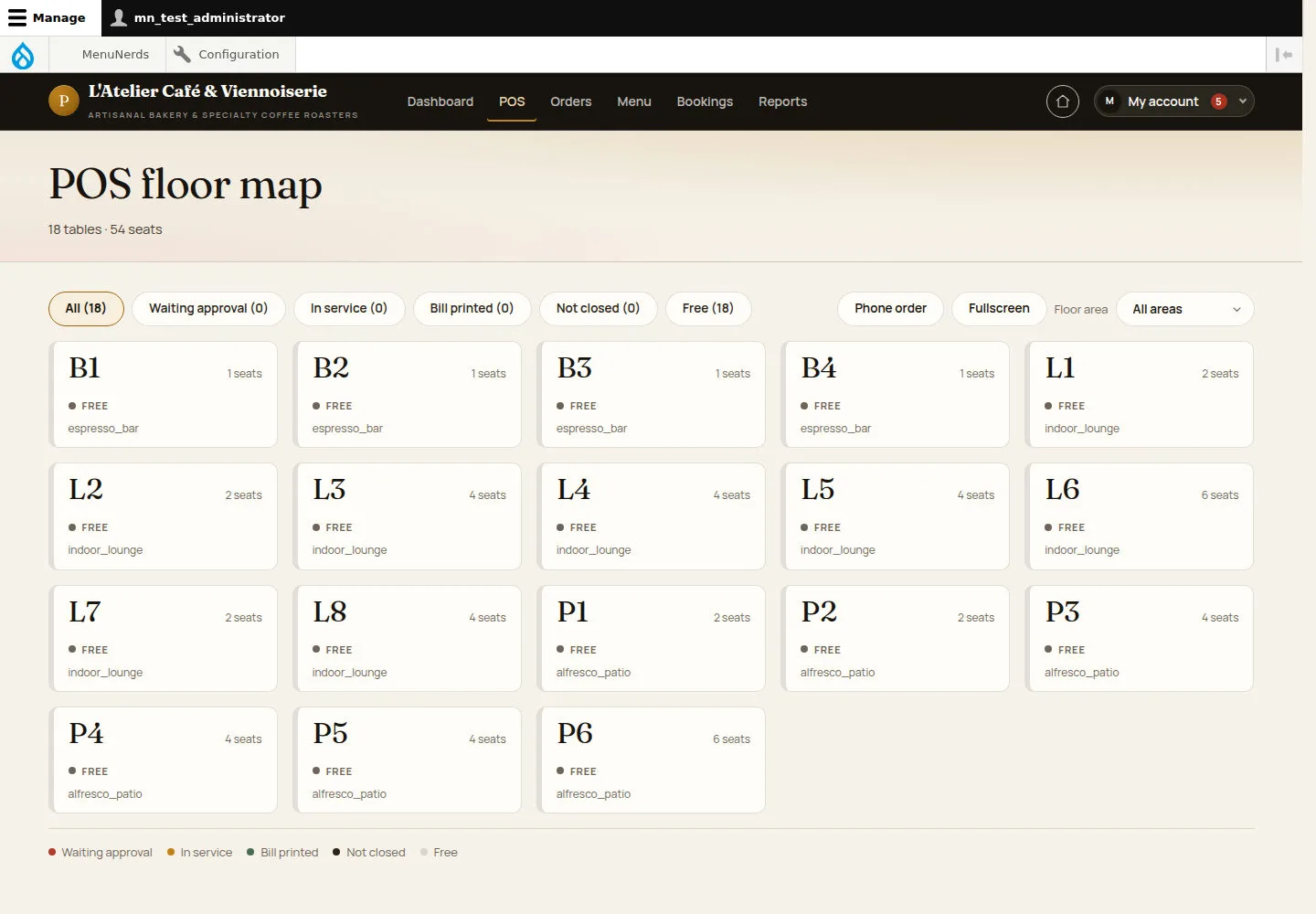1316x914 pixels.
Task: Open the Menu navigation tab
Action: click(634, 101)
